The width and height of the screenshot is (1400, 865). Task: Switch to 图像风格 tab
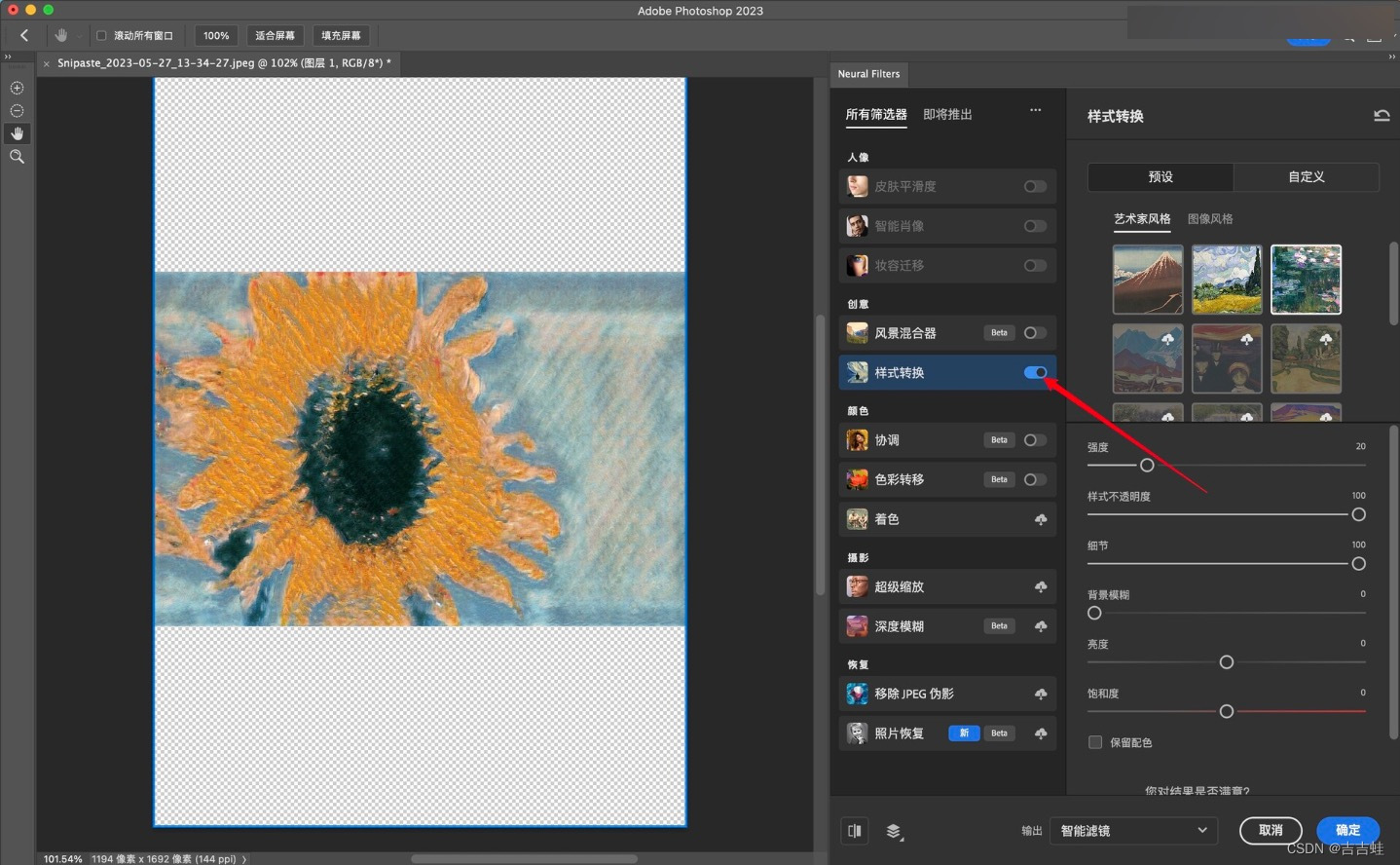[x=1210, y=218]
